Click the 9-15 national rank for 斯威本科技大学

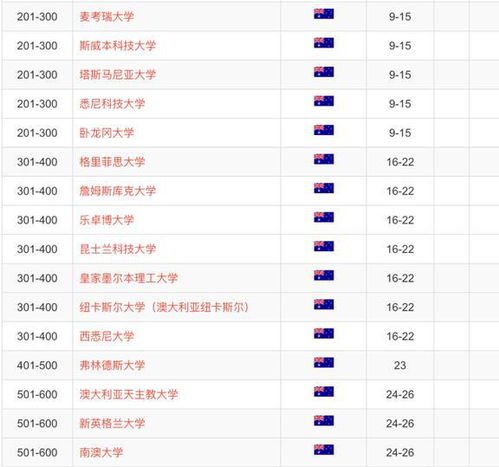(400, 46)
